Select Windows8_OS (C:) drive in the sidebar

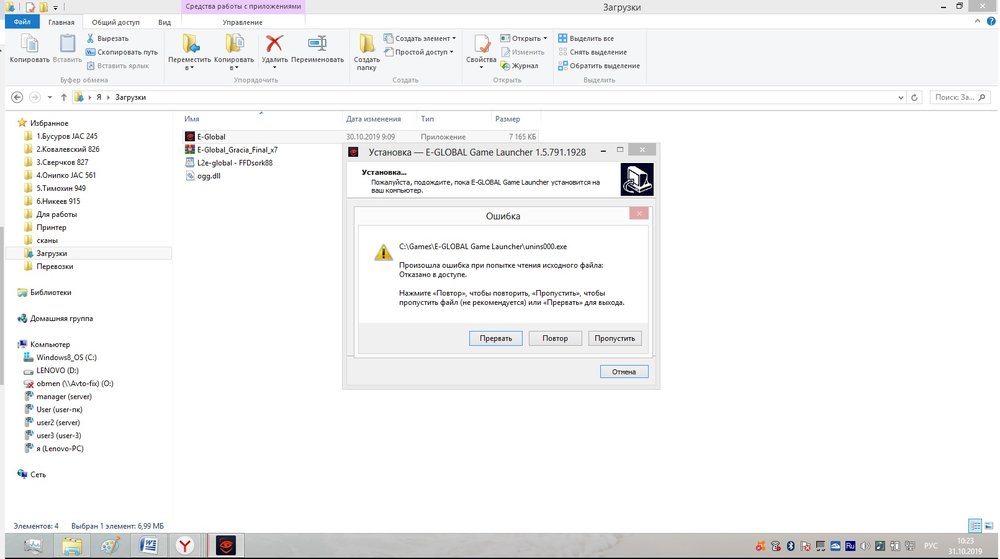pyautogui.click(x=66, y=357)
